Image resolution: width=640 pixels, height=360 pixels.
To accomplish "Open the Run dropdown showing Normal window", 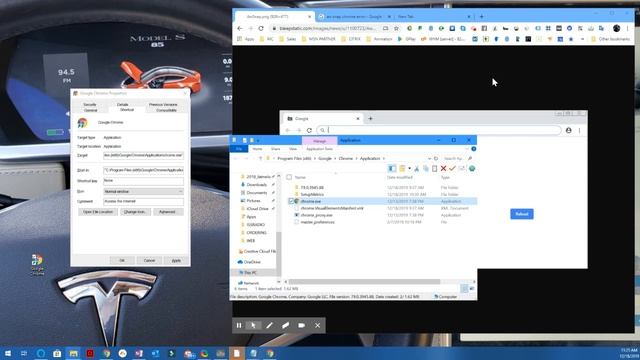I will coord(143,191).
